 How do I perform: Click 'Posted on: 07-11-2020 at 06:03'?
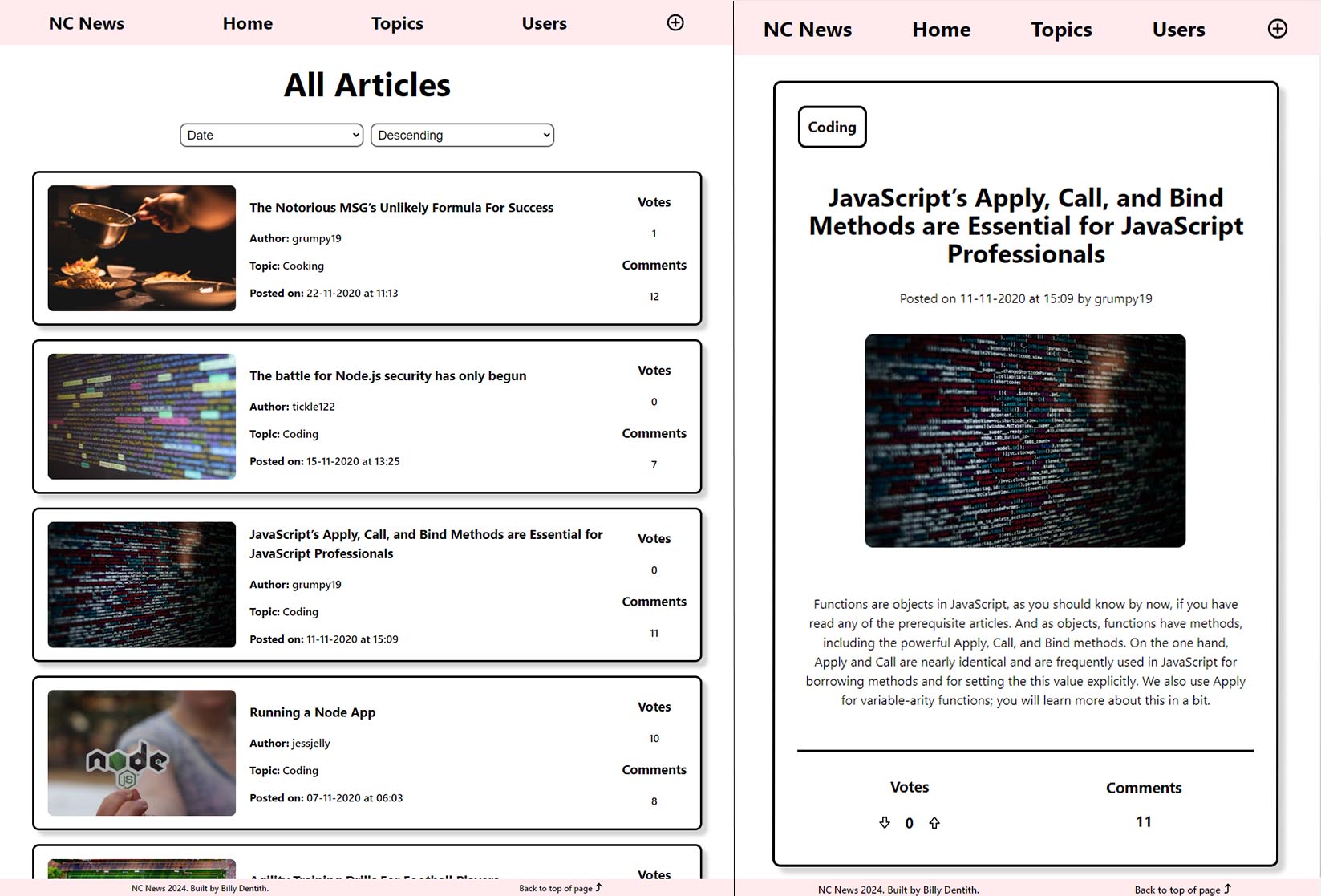[x=326, y=798]
